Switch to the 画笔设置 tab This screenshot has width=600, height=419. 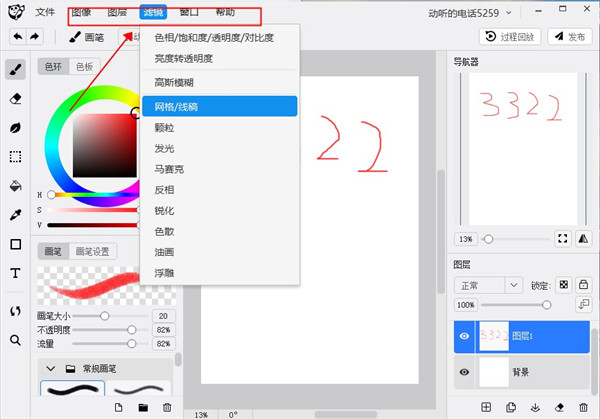tap(92, 251)
